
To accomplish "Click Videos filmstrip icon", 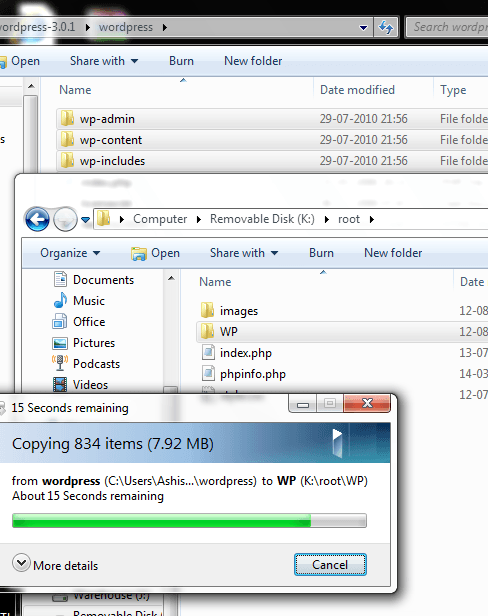I will coord(60,385).
